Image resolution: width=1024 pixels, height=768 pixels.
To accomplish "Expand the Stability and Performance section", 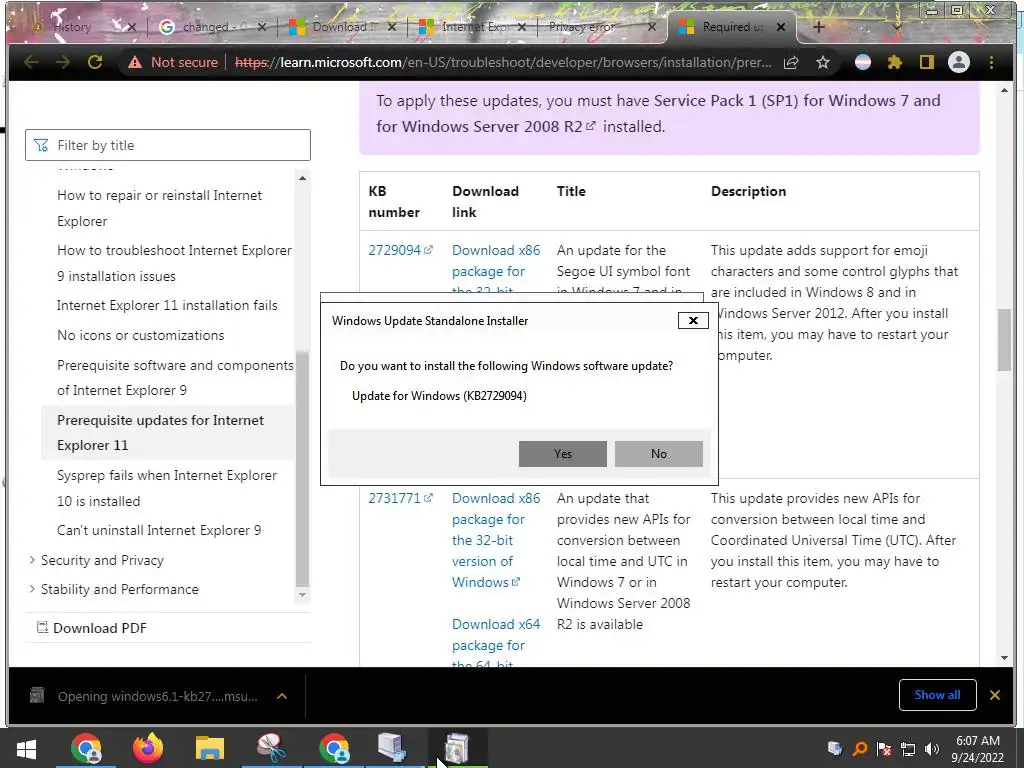I will pos(120,589).
